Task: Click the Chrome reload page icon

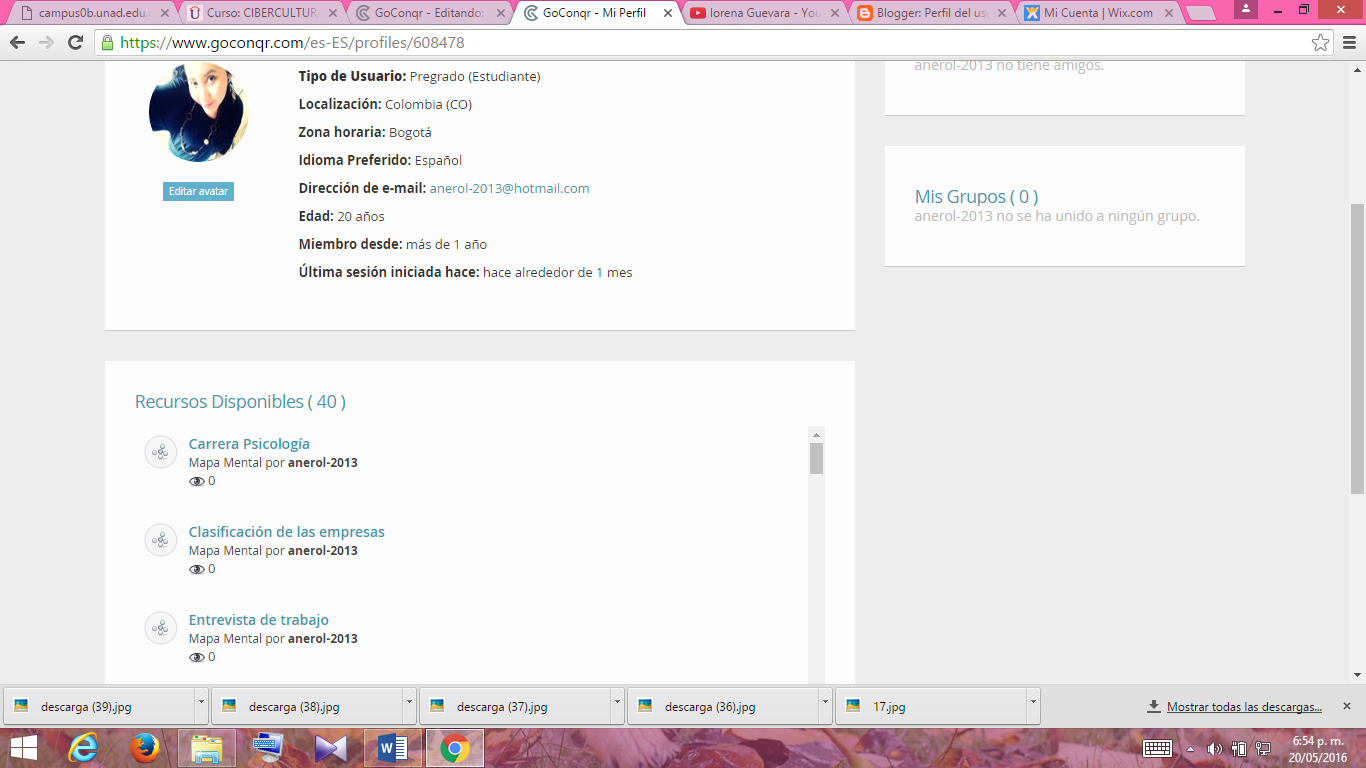Action: pyautogui.click(x=75, y=43)
